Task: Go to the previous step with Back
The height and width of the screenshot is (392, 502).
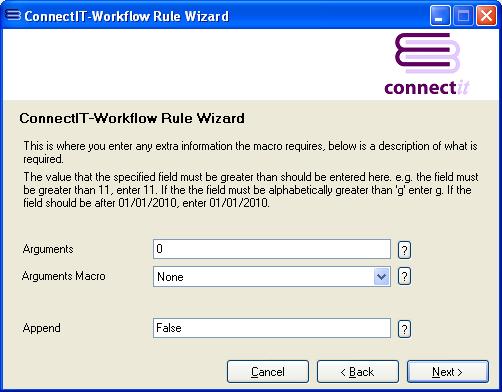Action: [x=358, y=371]
